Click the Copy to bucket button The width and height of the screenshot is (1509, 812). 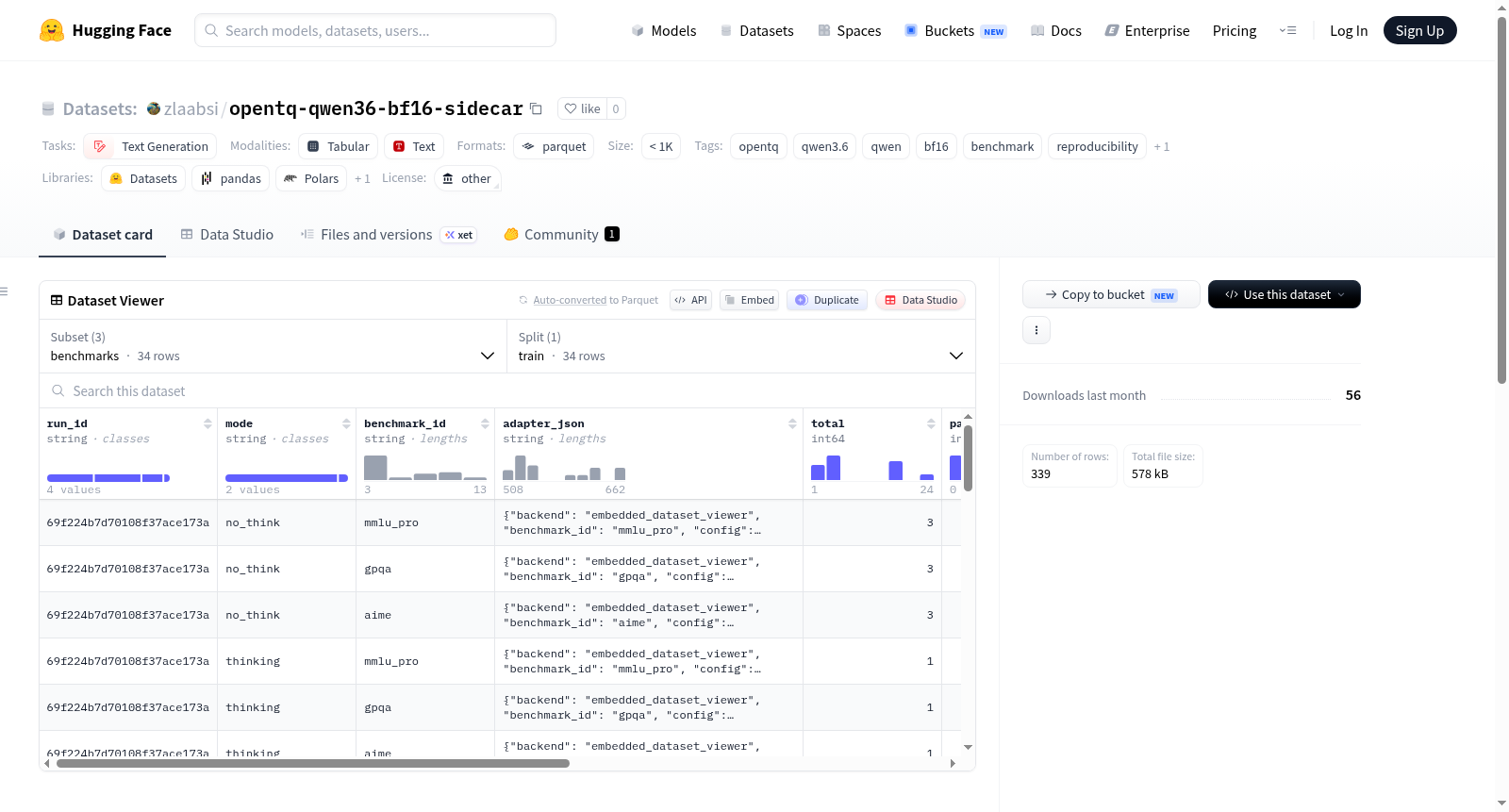(x=1111, y=294)
